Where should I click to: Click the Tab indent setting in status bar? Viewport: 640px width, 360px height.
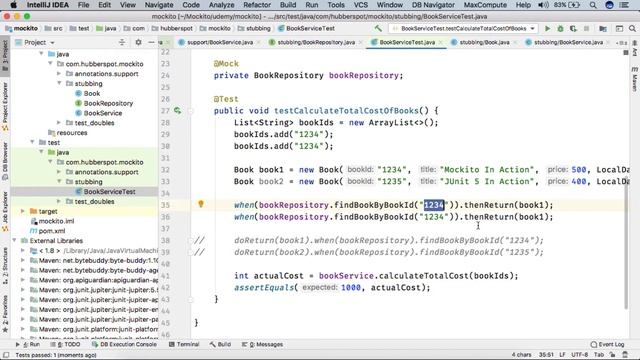click(599, 355)
